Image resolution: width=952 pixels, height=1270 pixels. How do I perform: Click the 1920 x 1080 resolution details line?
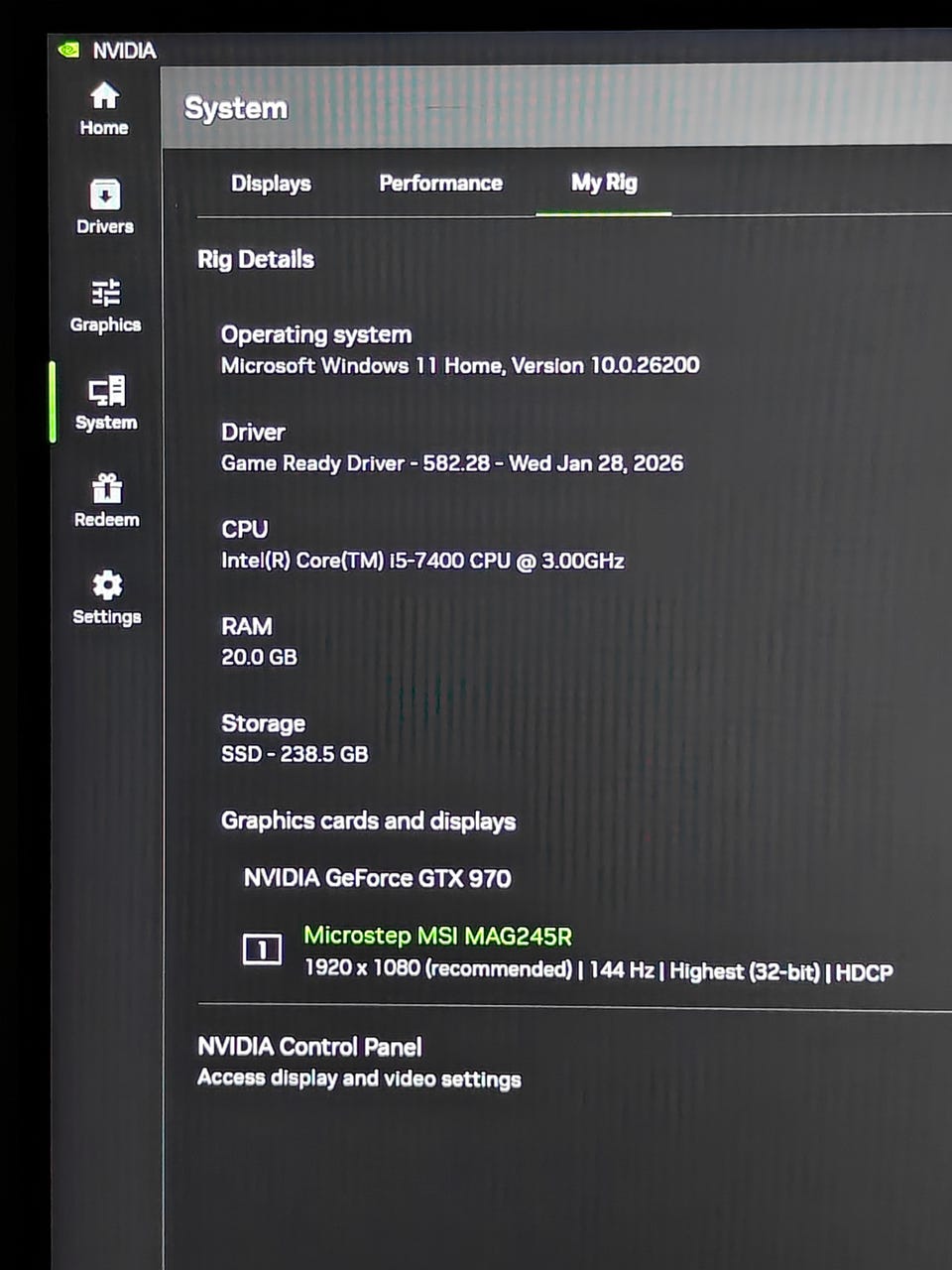598,969
